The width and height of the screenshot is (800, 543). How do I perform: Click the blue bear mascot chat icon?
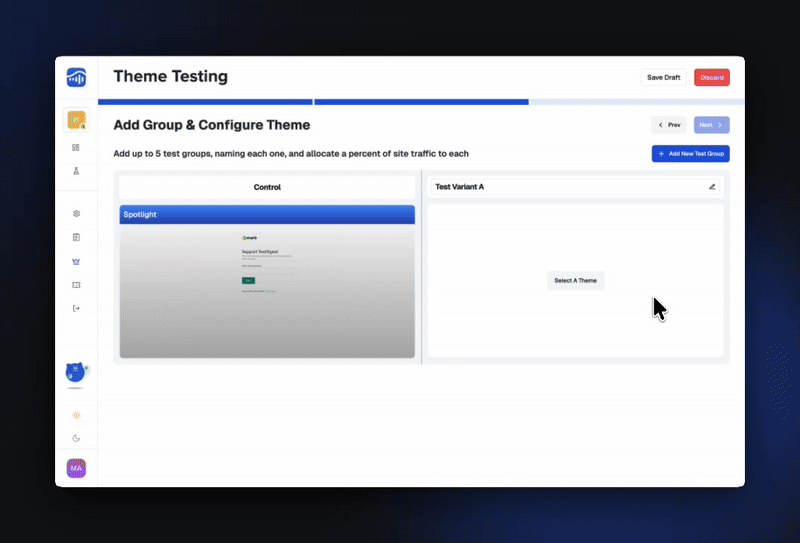tap(76, 373)
